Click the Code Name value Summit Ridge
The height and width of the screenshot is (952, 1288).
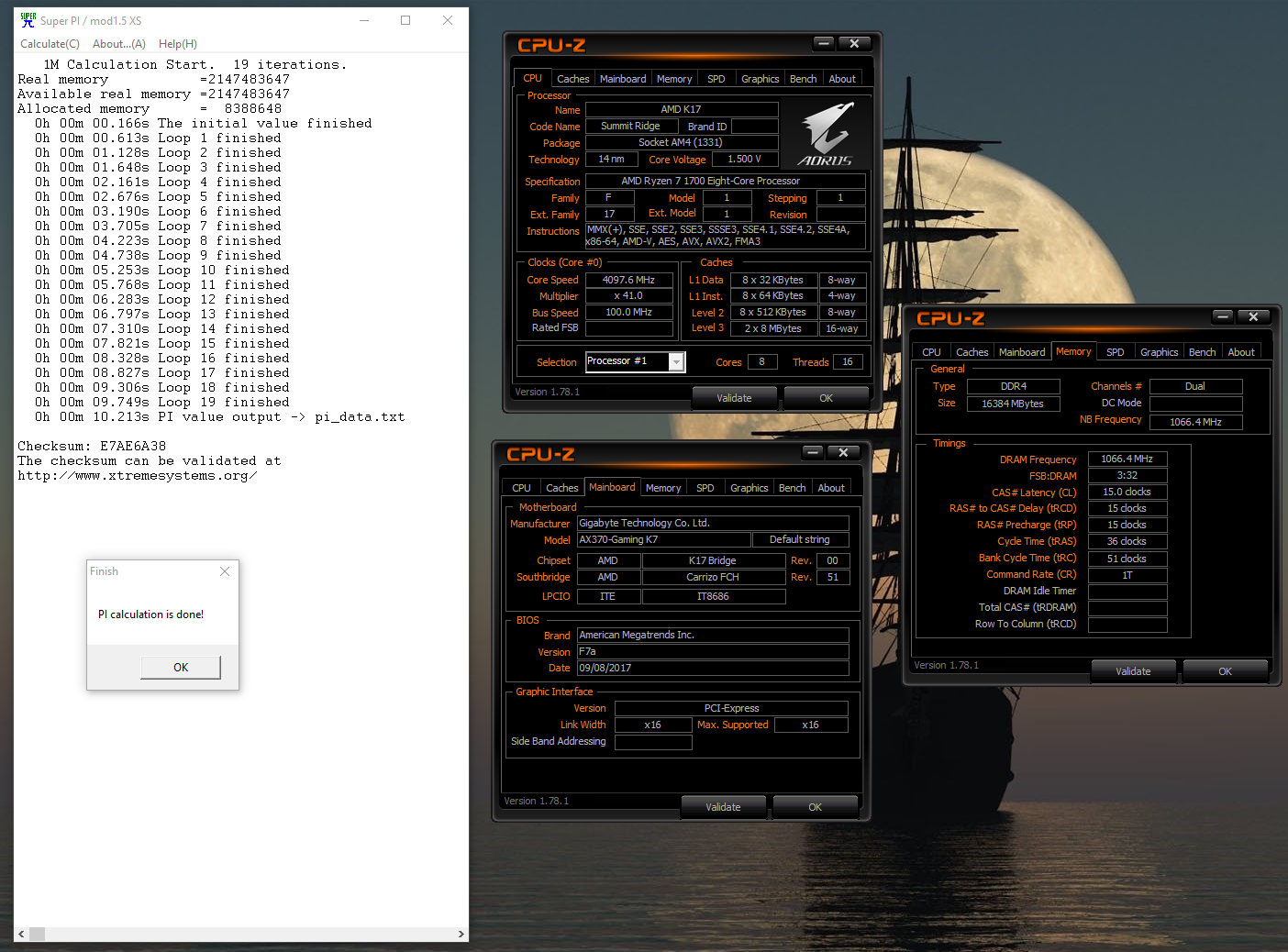[x=631, y=127]
